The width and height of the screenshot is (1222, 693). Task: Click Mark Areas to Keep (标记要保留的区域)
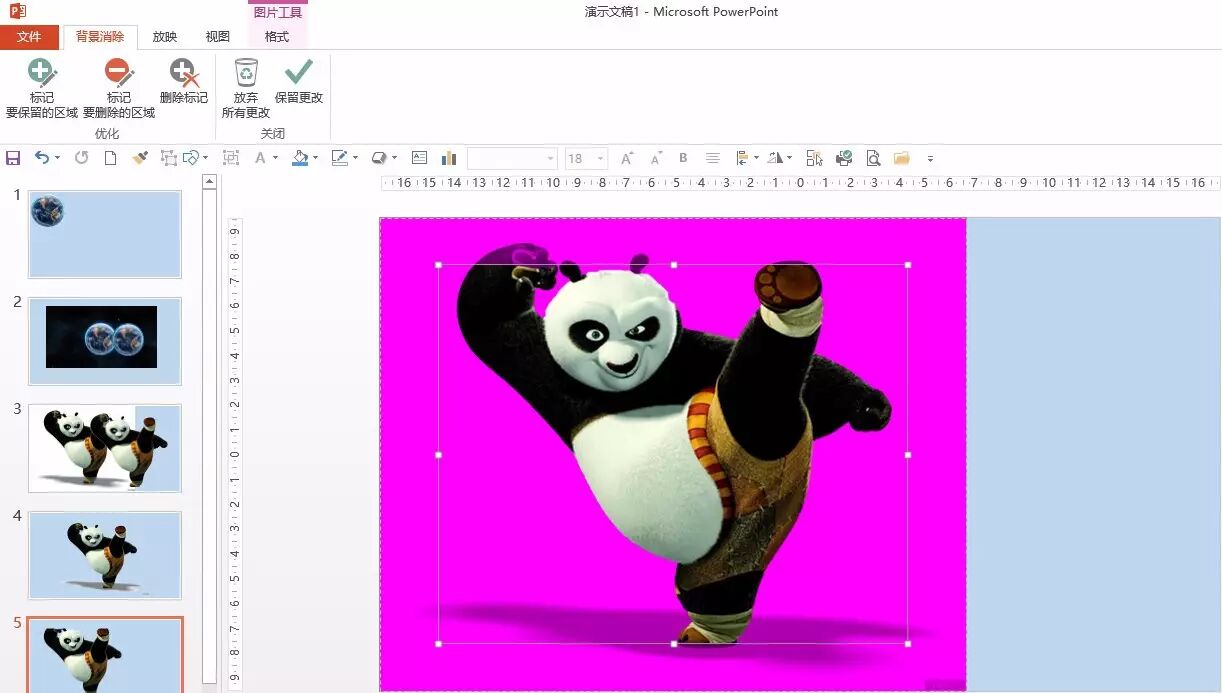42,88
